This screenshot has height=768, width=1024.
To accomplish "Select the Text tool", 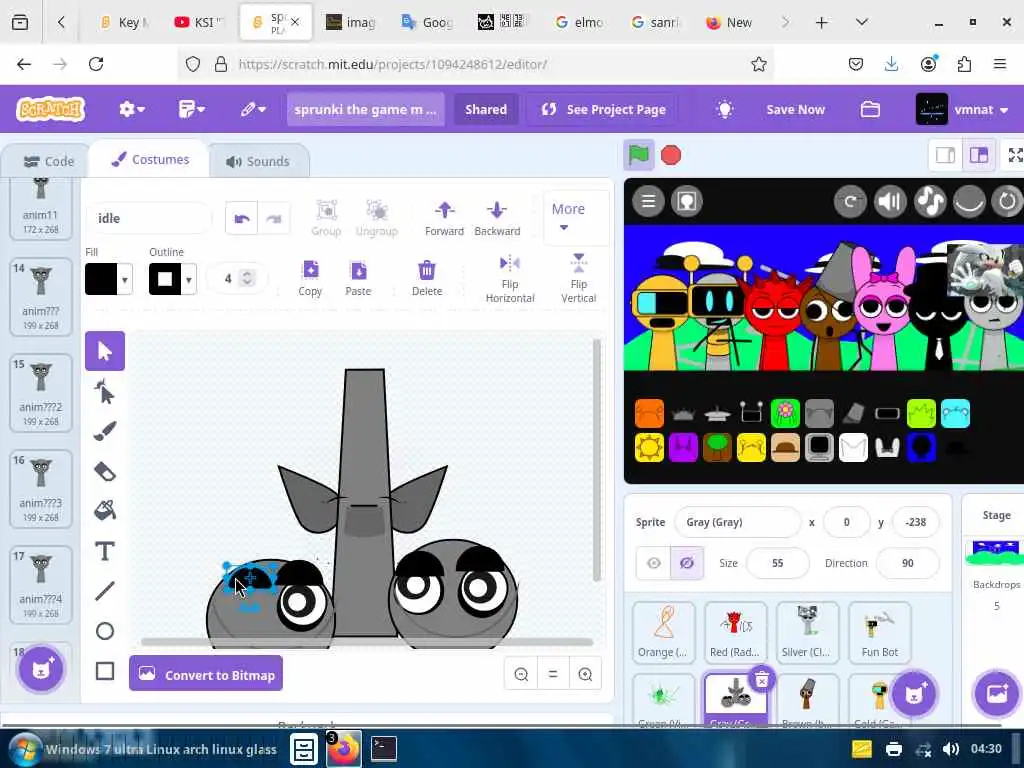I will (x=104, y=551).
